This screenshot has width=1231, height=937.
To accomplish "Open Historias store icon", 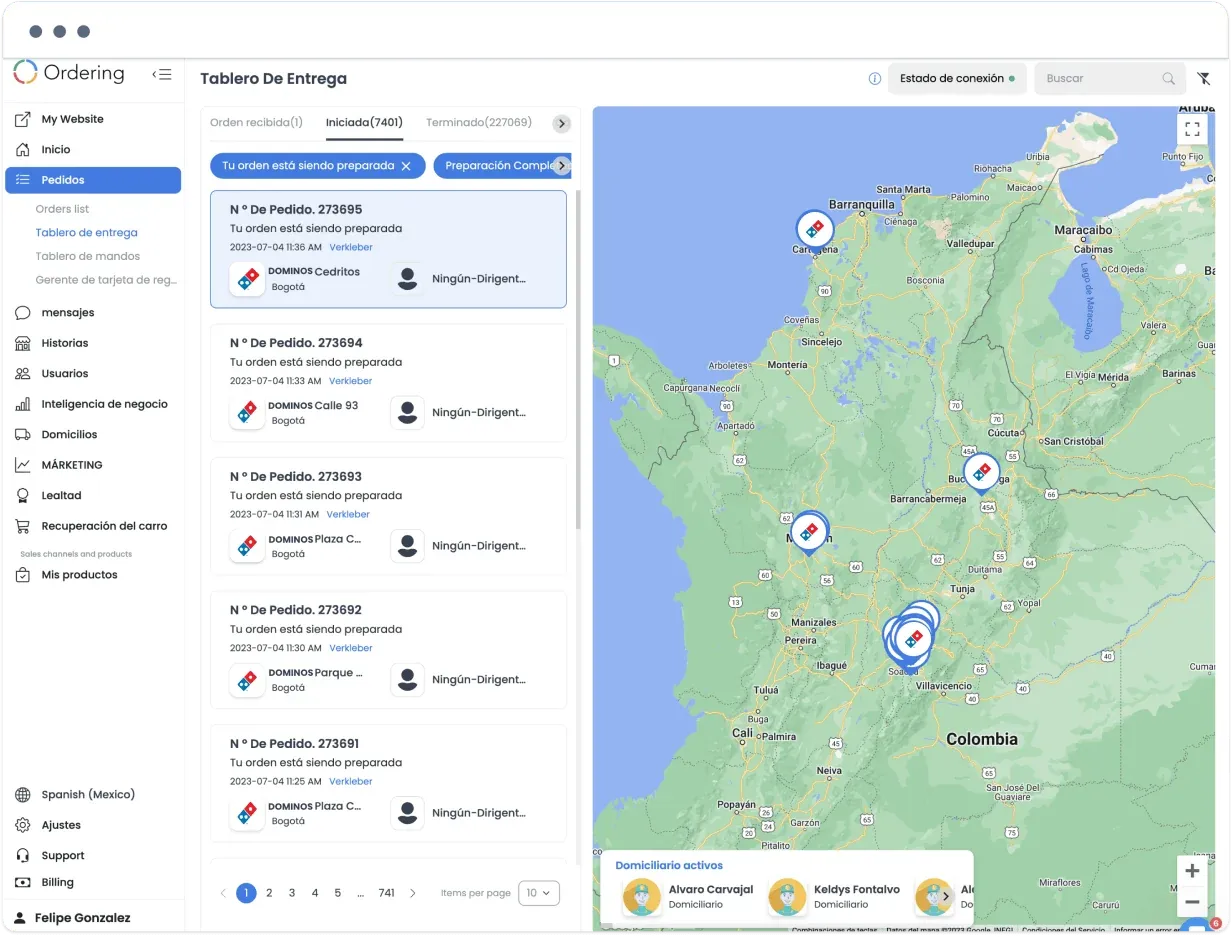I will click(23, 343).
